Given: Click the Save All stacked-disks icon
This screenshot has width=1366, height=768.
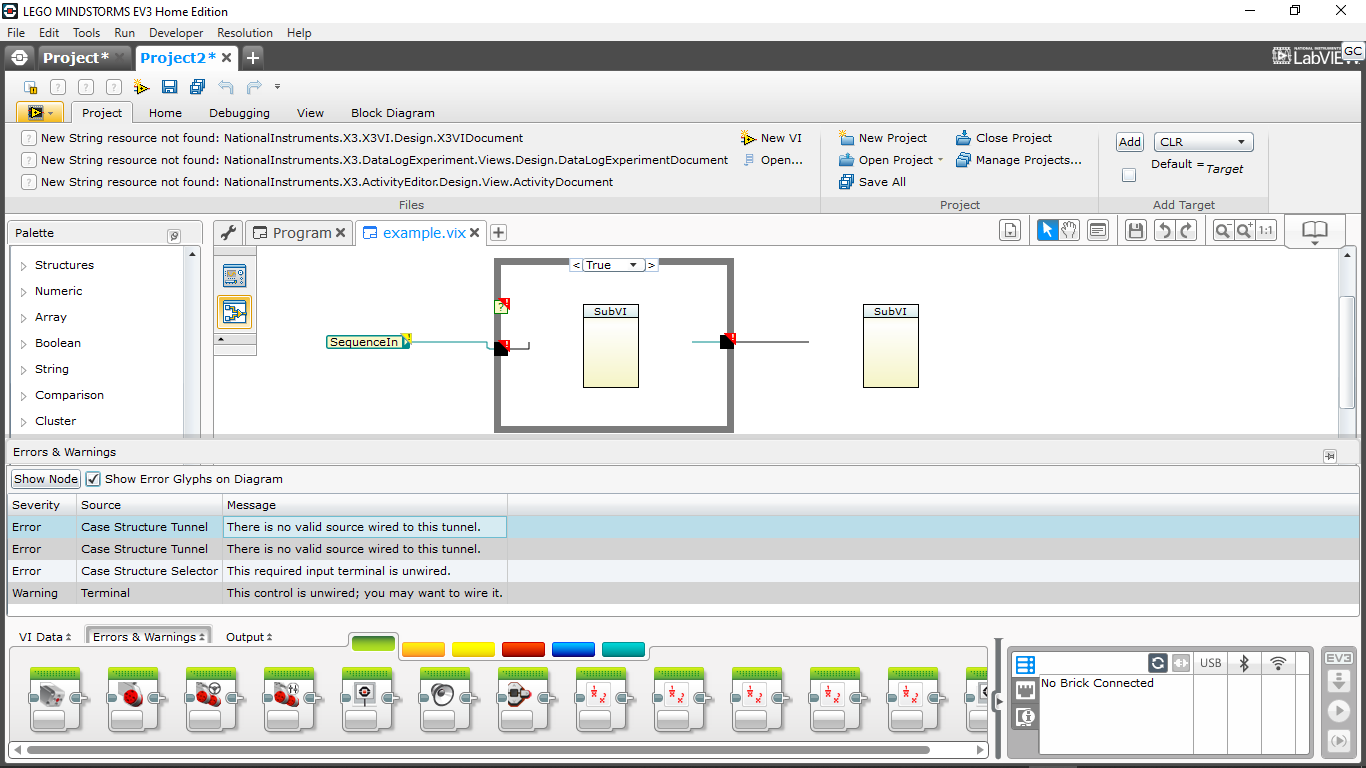Looking at the screenshot, I should 197,87.
